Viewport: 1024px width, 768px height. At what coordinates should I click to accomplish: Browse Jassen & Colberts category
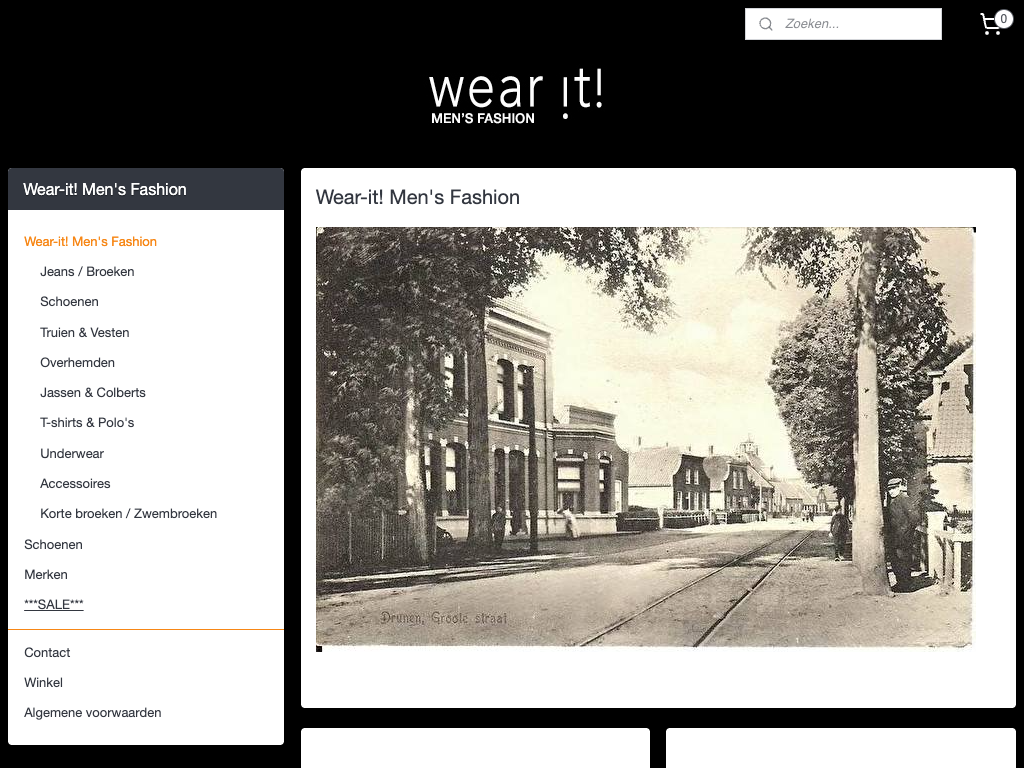(x=93, y=393)
